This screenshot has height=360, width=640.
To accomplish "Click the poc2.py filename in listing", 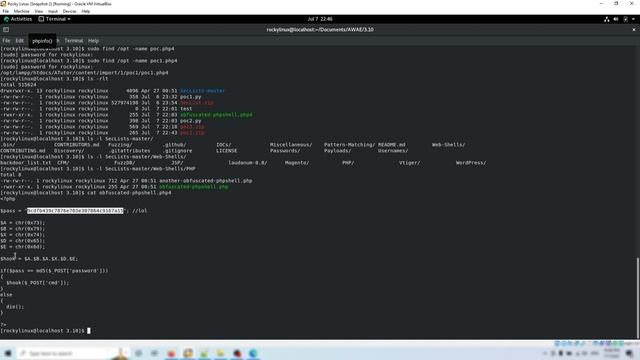I will click(x=191, y=121).
